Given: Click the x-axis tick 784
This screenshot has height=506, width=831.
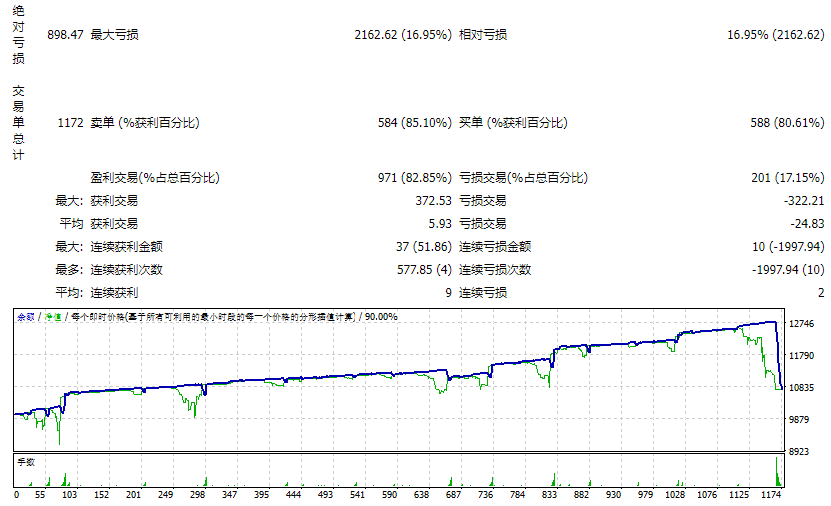Looking at the screenshot, I should click(x=517, y=495).
